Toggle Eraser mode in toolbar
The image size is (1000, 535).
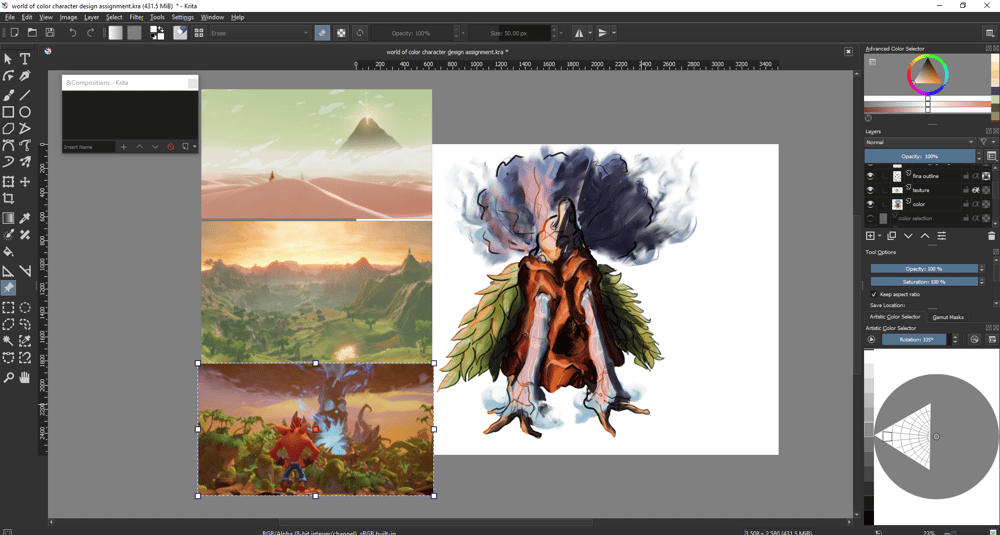click(x=322, y=33)
